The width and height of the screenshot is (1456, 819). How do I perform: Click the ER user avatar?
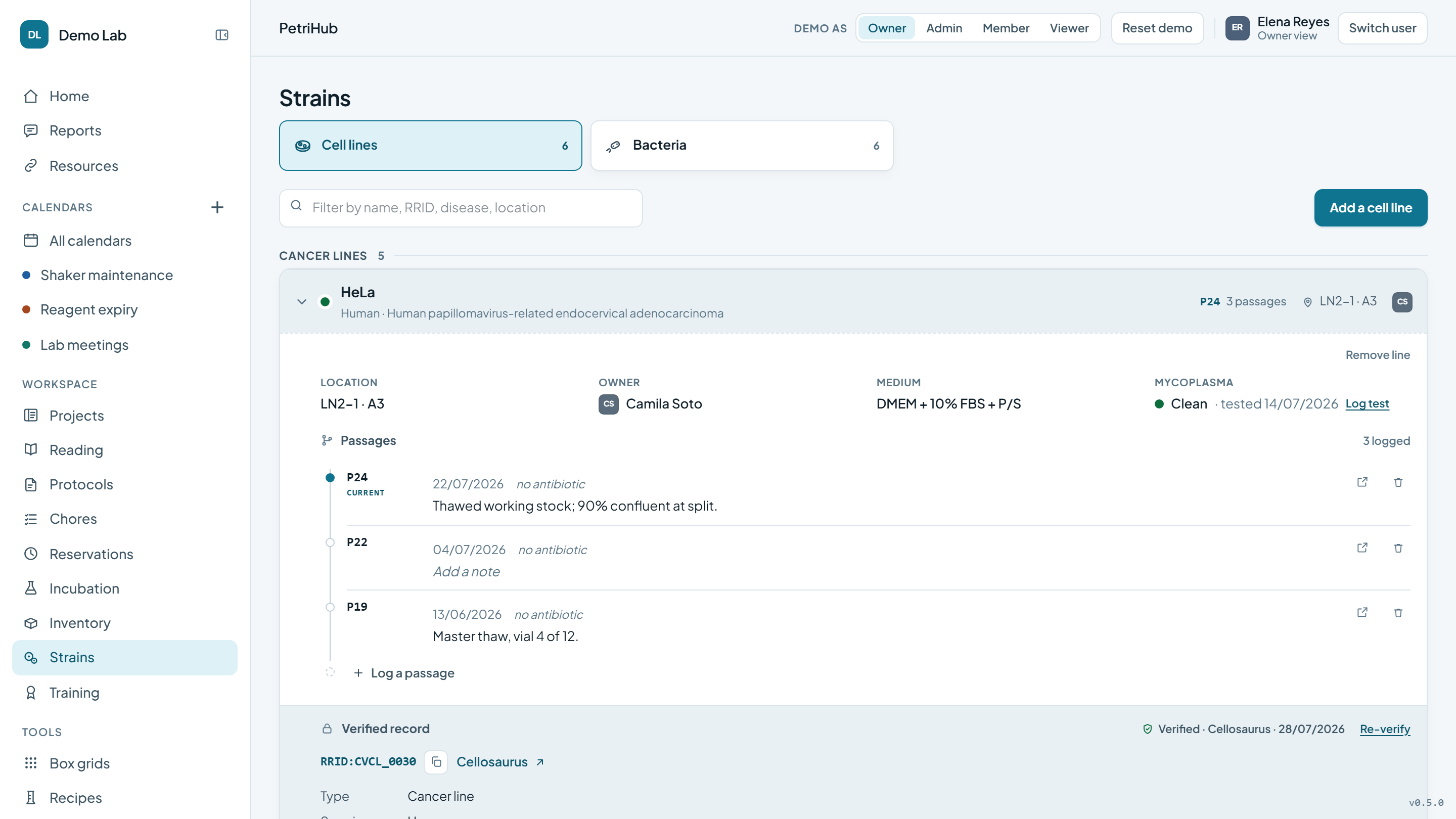[1237, 28]
